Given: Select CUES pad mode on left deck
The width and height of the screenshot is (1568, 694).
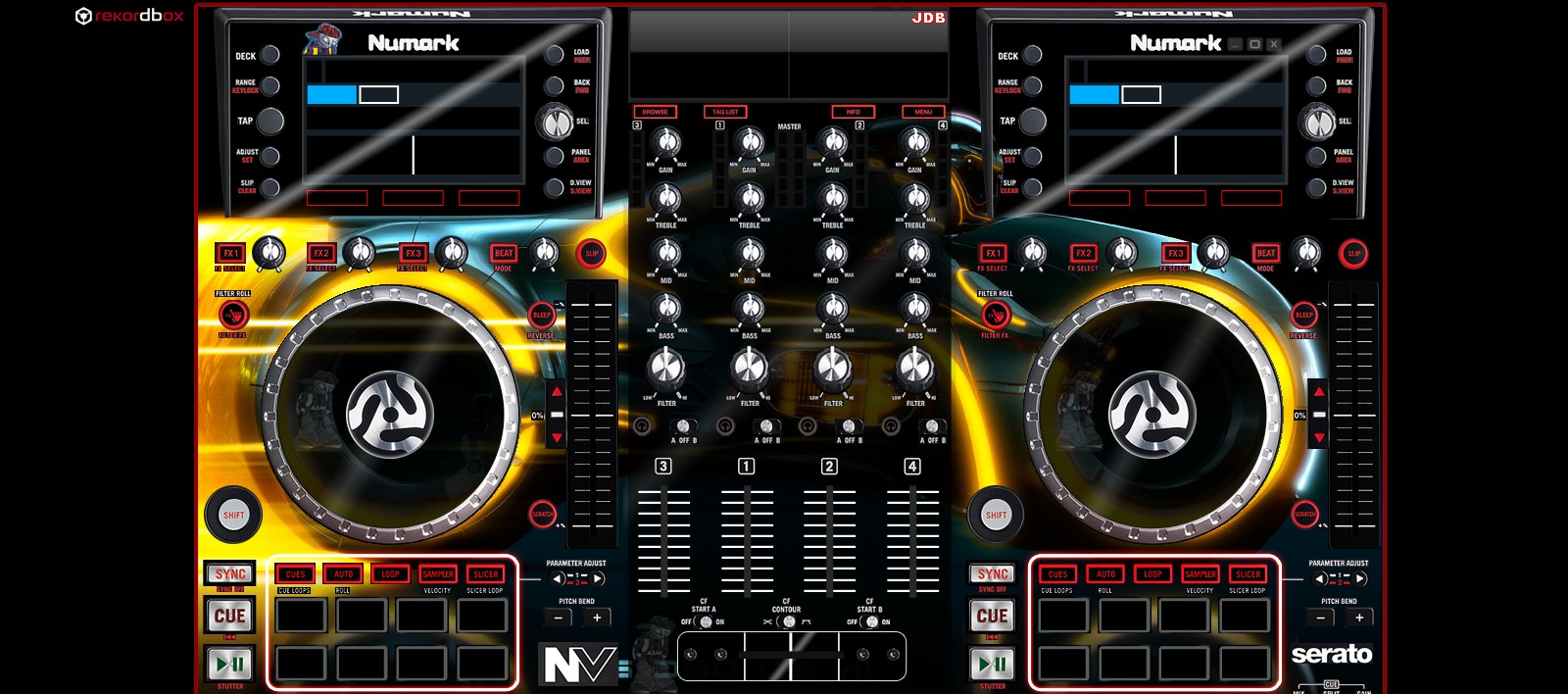Looking at the screenshot, I should coord(295,574).
